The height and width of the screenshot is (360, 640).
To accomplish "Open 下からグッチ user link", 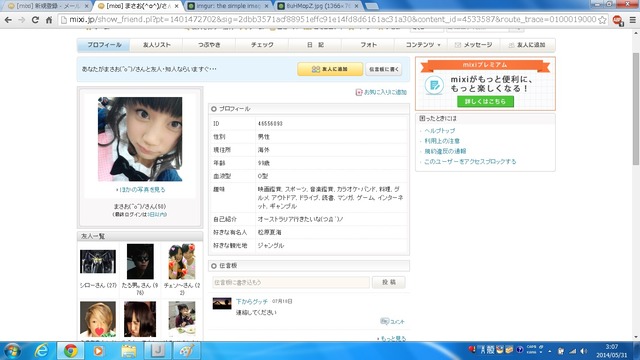I will point(251,302).
